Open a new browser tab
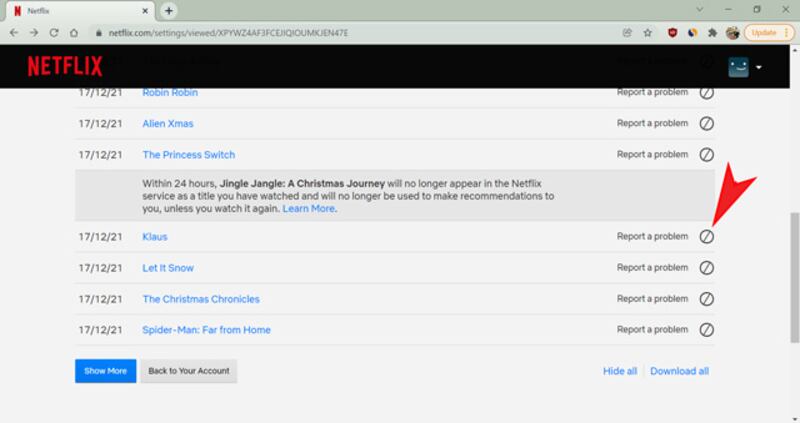Viewport: 800px width, 423px height. (x=169, y=10)
